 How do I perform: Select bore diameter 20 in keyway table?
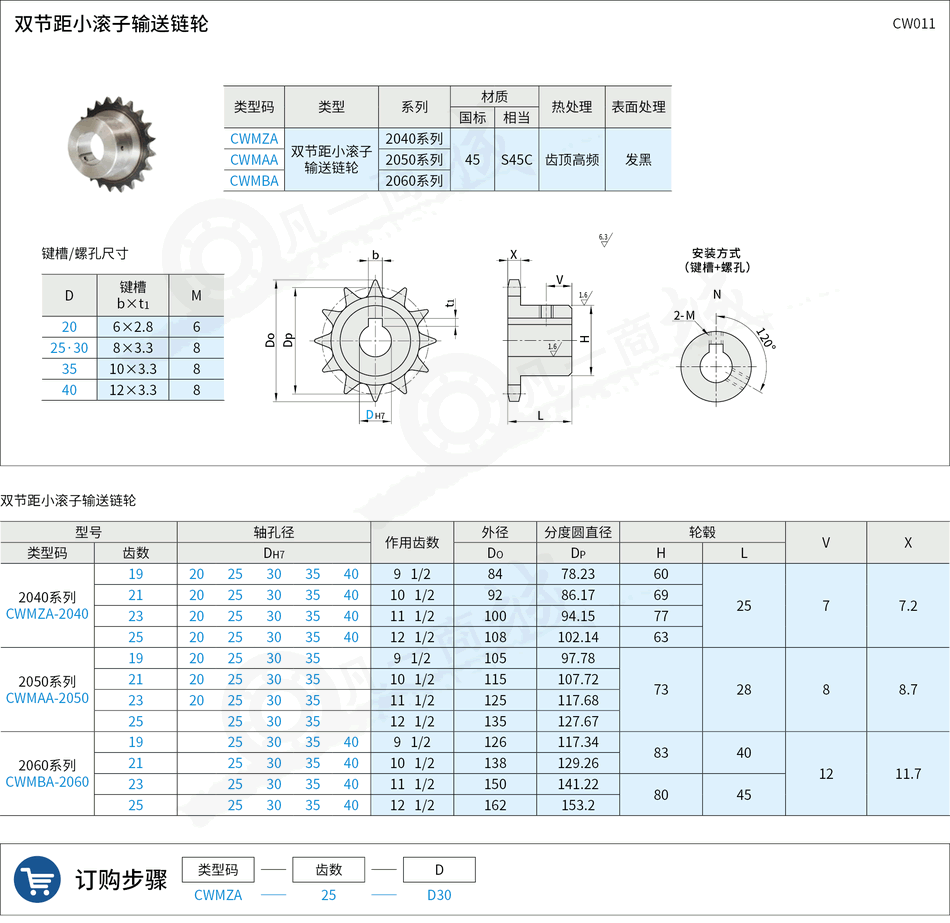[x=69, y=327]
